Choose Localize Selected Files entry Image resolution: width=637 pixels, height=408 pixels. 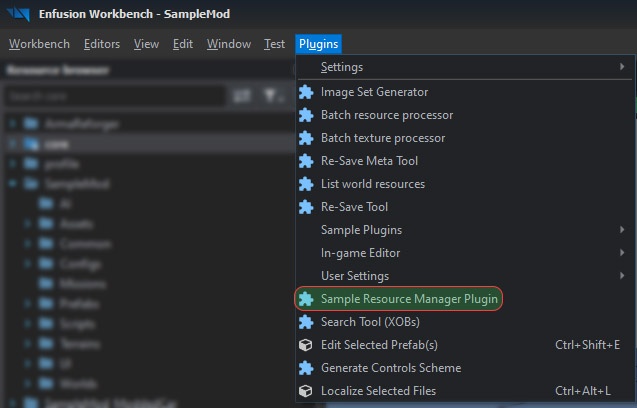[x=378, y=391]
